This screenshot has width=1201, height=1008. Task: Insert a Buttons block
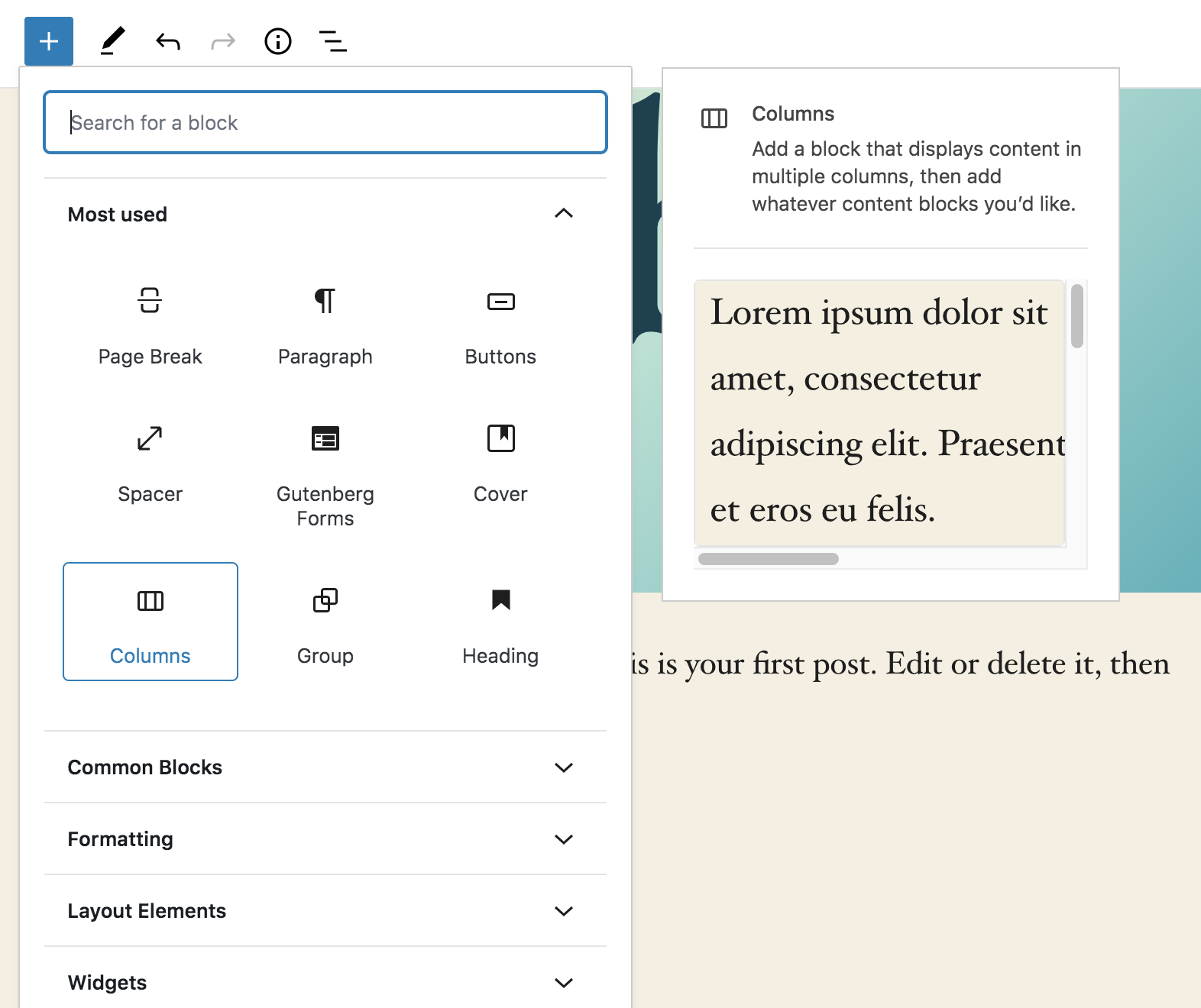pos(500,326)
